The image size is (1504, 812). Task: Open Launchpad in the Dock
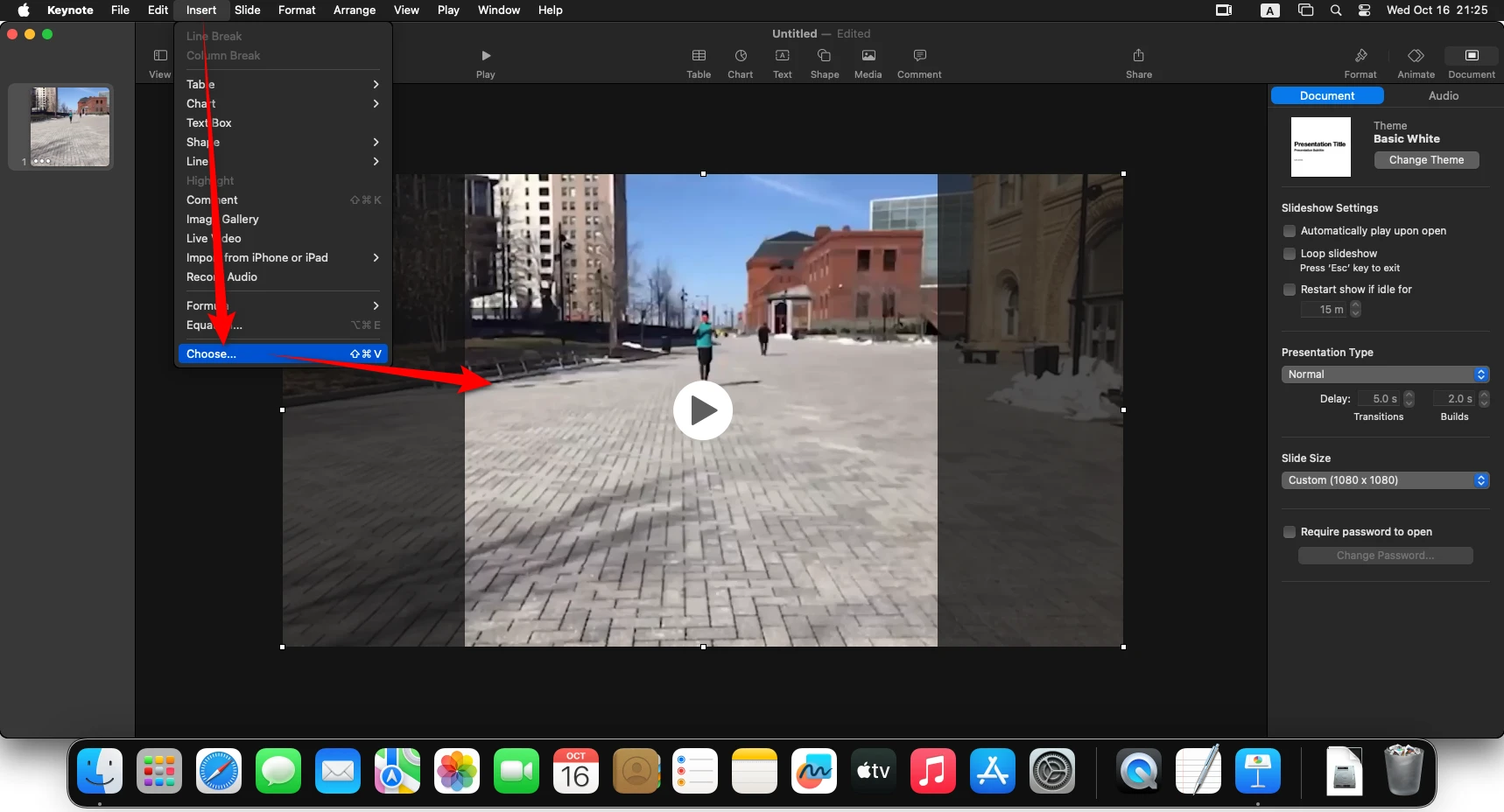point(159,772)
